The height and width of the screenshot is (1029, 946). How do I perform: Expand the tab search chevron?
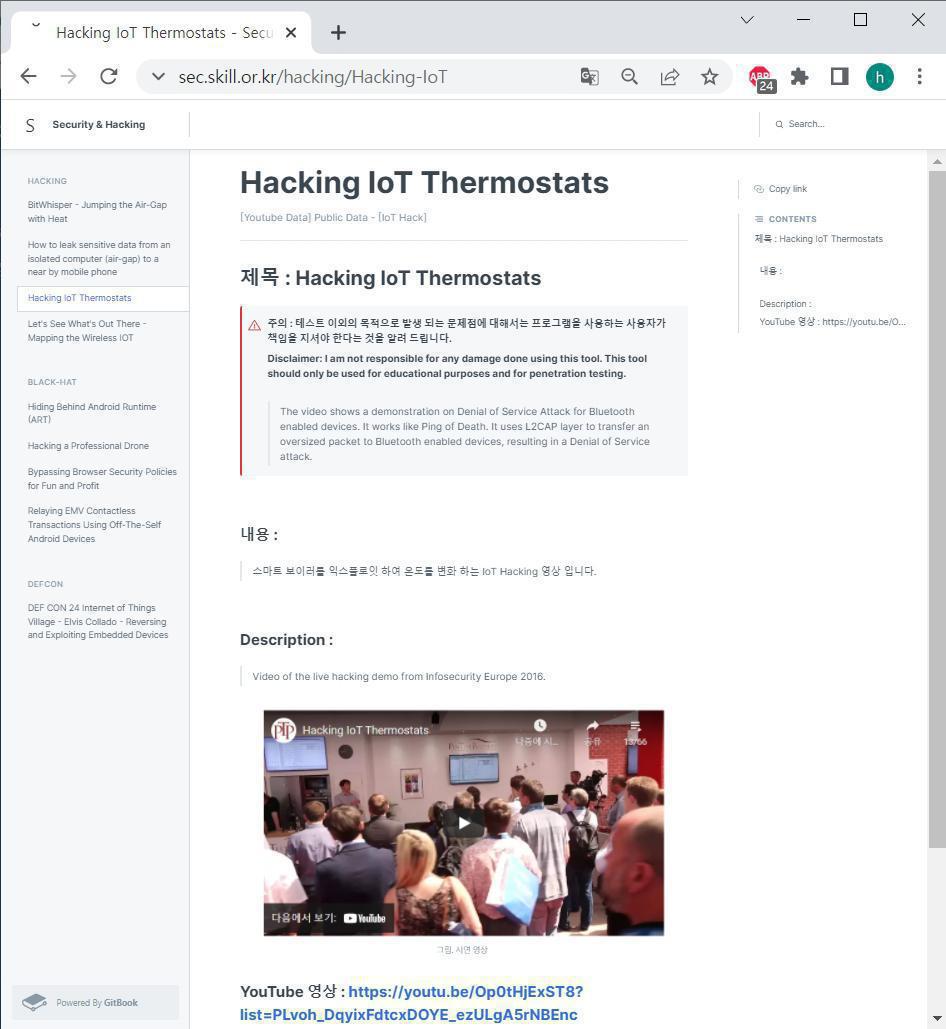coord(747,19)
